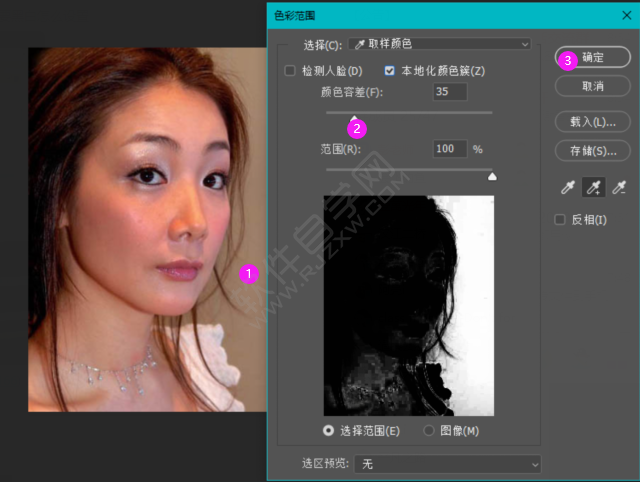Screen dimensions: 640x482
Task: Choose the 选择范围(E) radio button
Action: pyautogui.click(x=328, y=431)
